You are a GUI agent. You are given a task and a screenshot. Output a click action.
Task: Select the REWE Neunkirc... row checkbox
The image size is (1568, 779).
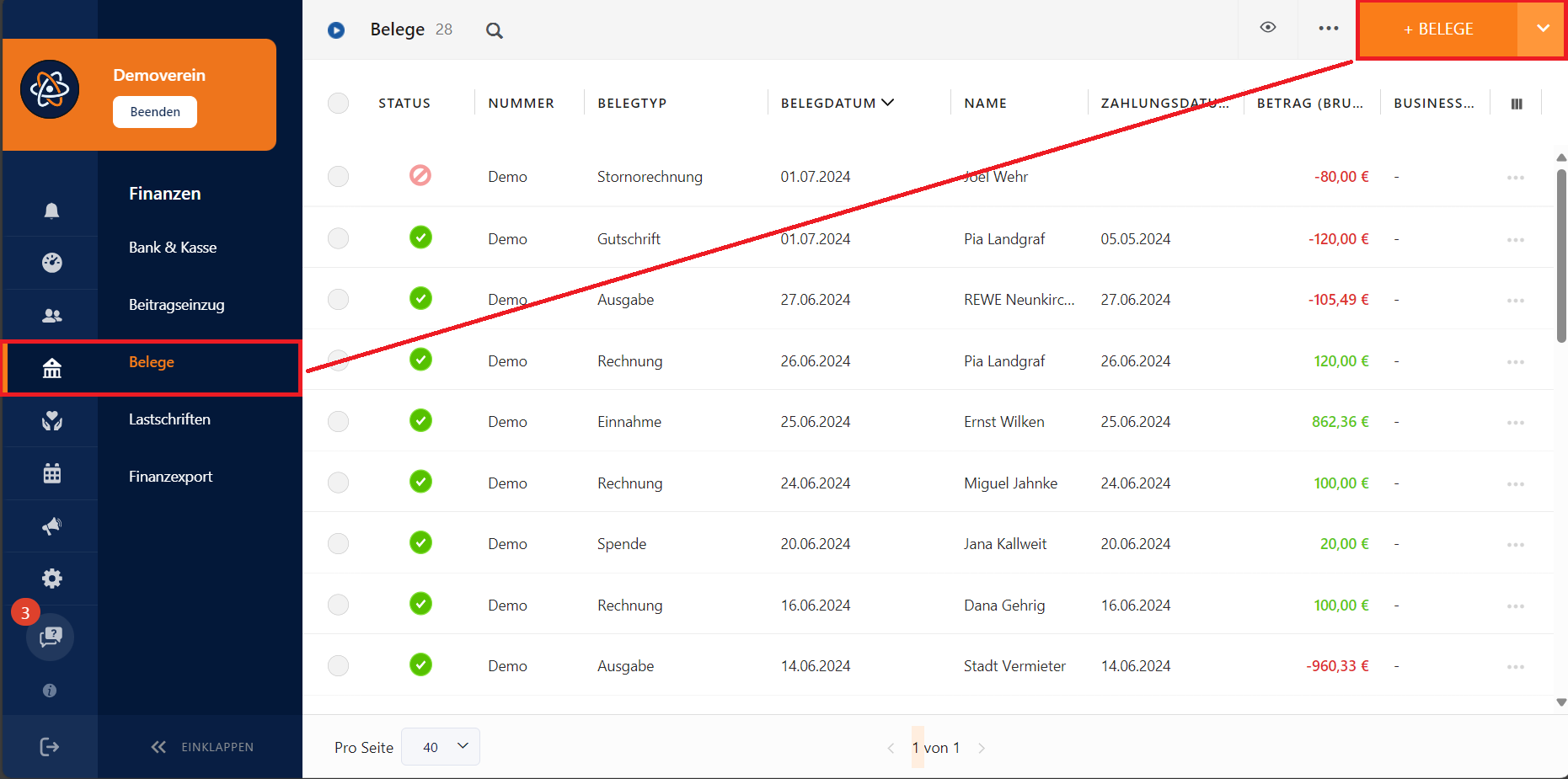pyautogui.click(x=338, y=299)
